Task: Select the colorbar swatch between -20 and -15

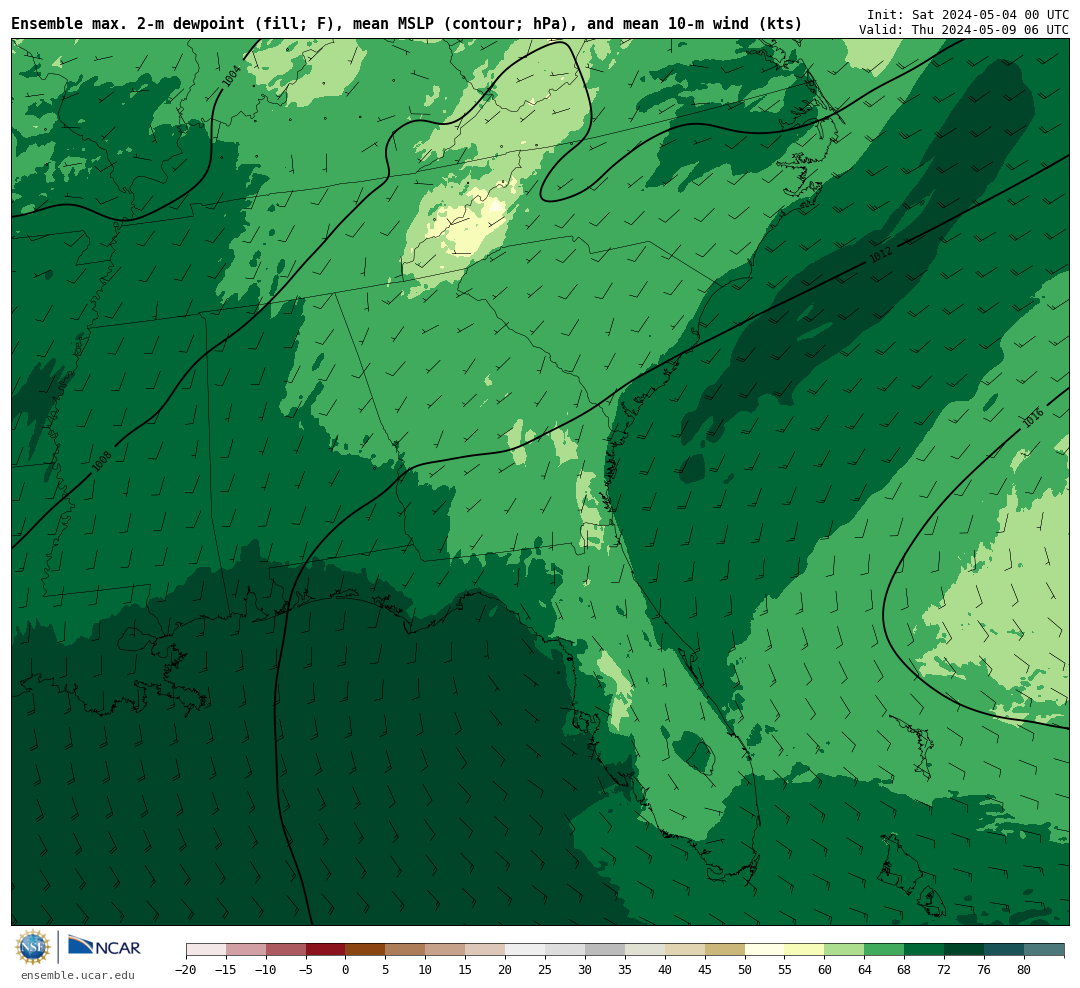Action: click(206, 950)
